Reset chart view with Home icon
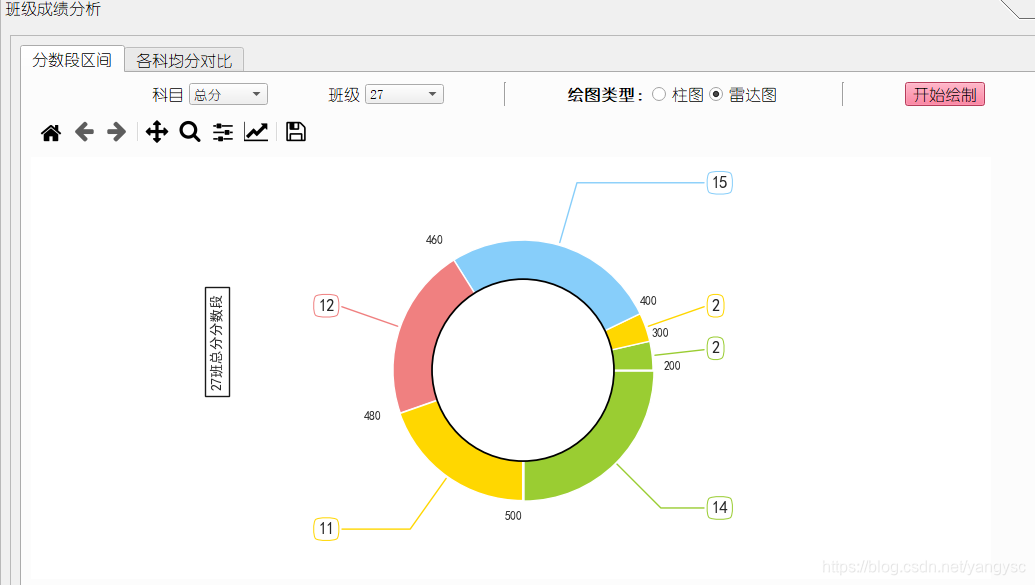The height and width of the screenshot is (585, 1035). click(51, 133)
